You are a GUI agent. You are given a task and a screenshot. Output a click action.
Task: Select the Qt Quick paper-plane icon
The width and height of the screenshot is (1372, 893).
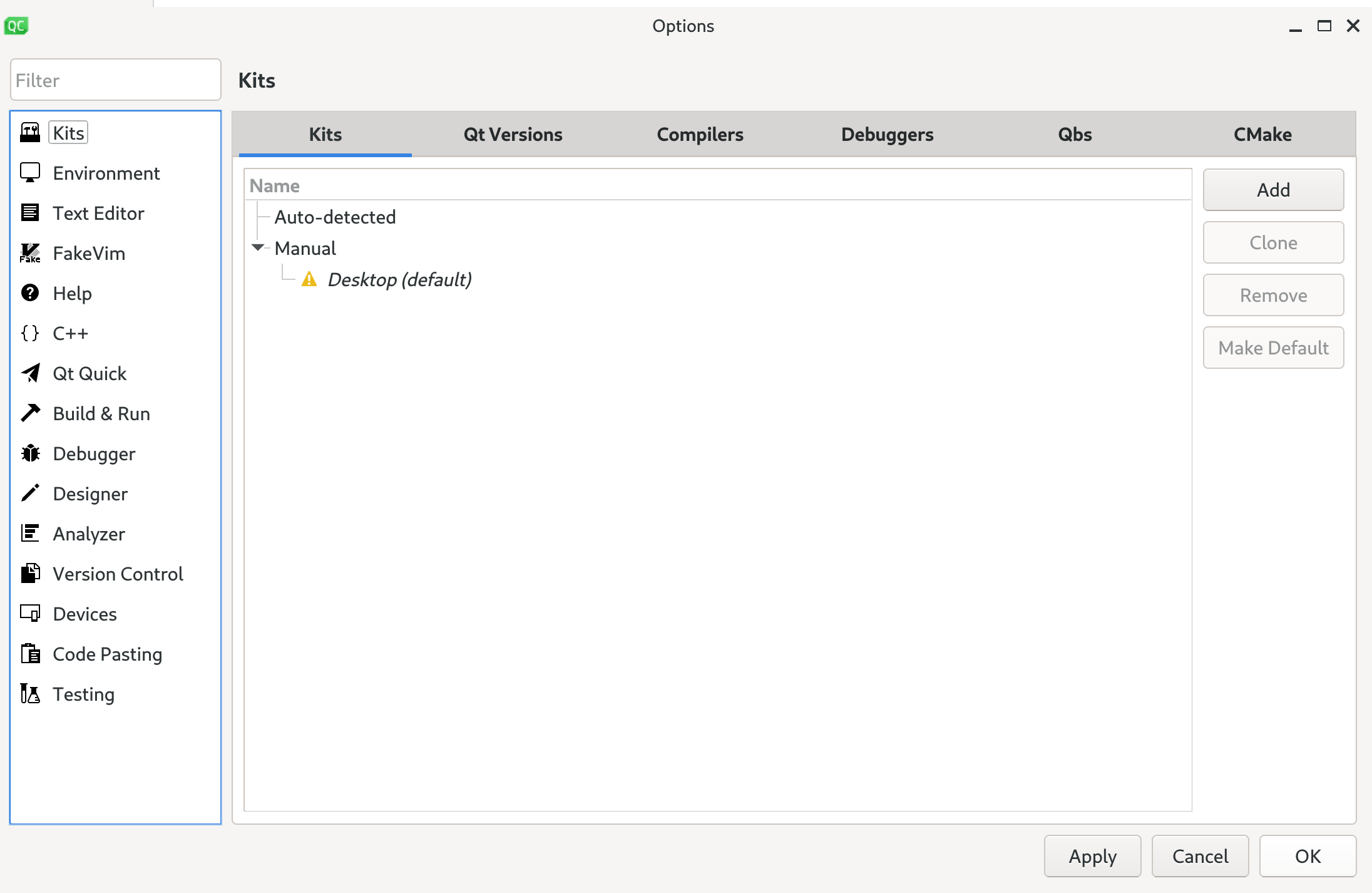point(30,373)
